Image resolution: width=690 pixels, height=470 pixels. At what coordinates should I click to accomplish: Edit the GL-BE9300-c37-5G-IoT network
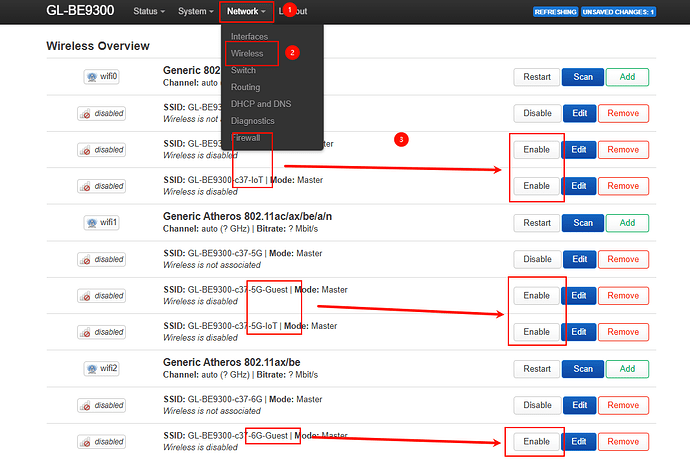tap(578, 332)
